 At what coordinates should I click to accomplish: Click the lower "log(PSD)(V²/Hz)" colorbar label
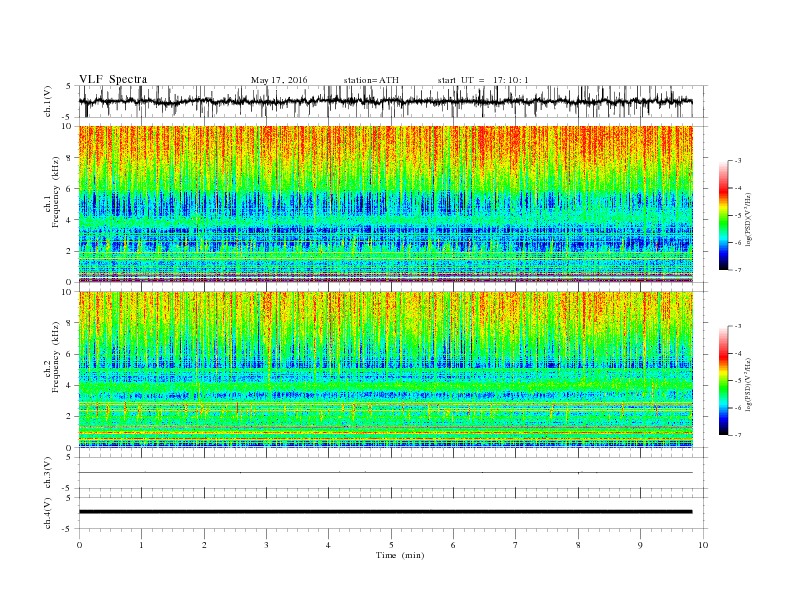pos(749,384)
